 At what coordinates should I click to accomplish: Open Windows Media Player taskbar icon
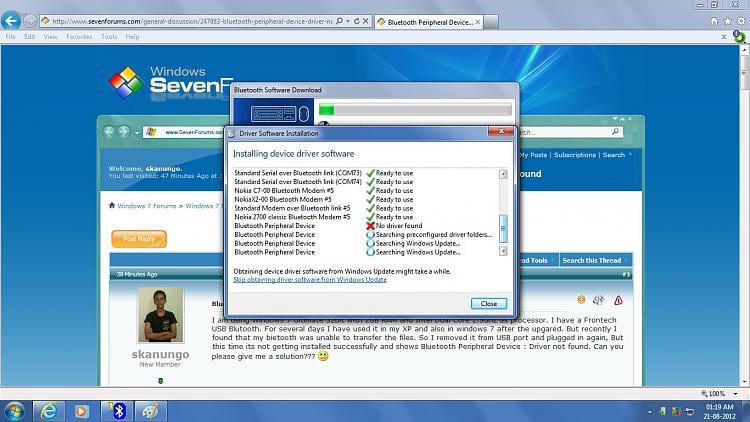coord(82,411)
